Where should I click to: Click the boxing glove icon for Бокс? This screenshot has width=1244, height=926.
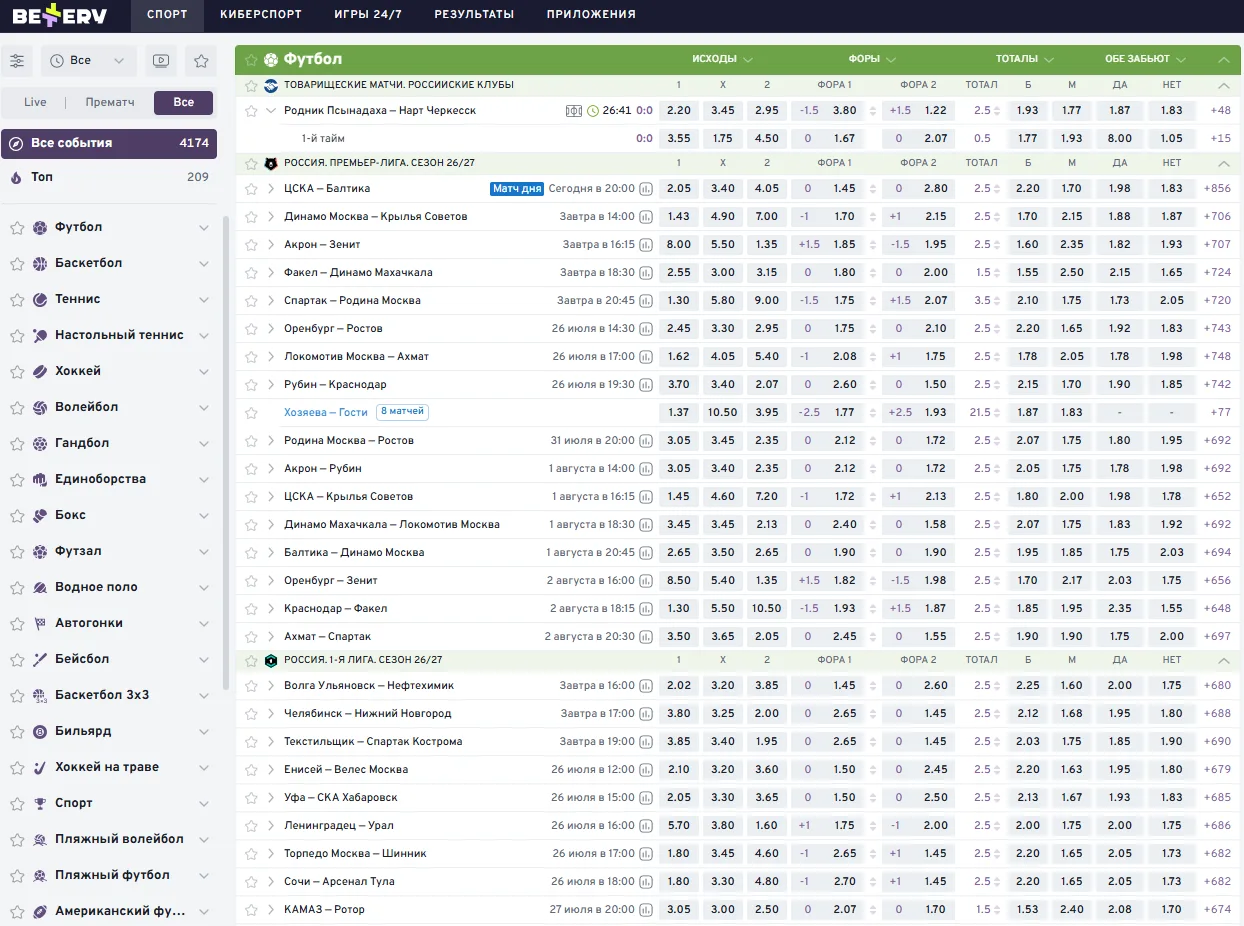[x=40, y=515]
